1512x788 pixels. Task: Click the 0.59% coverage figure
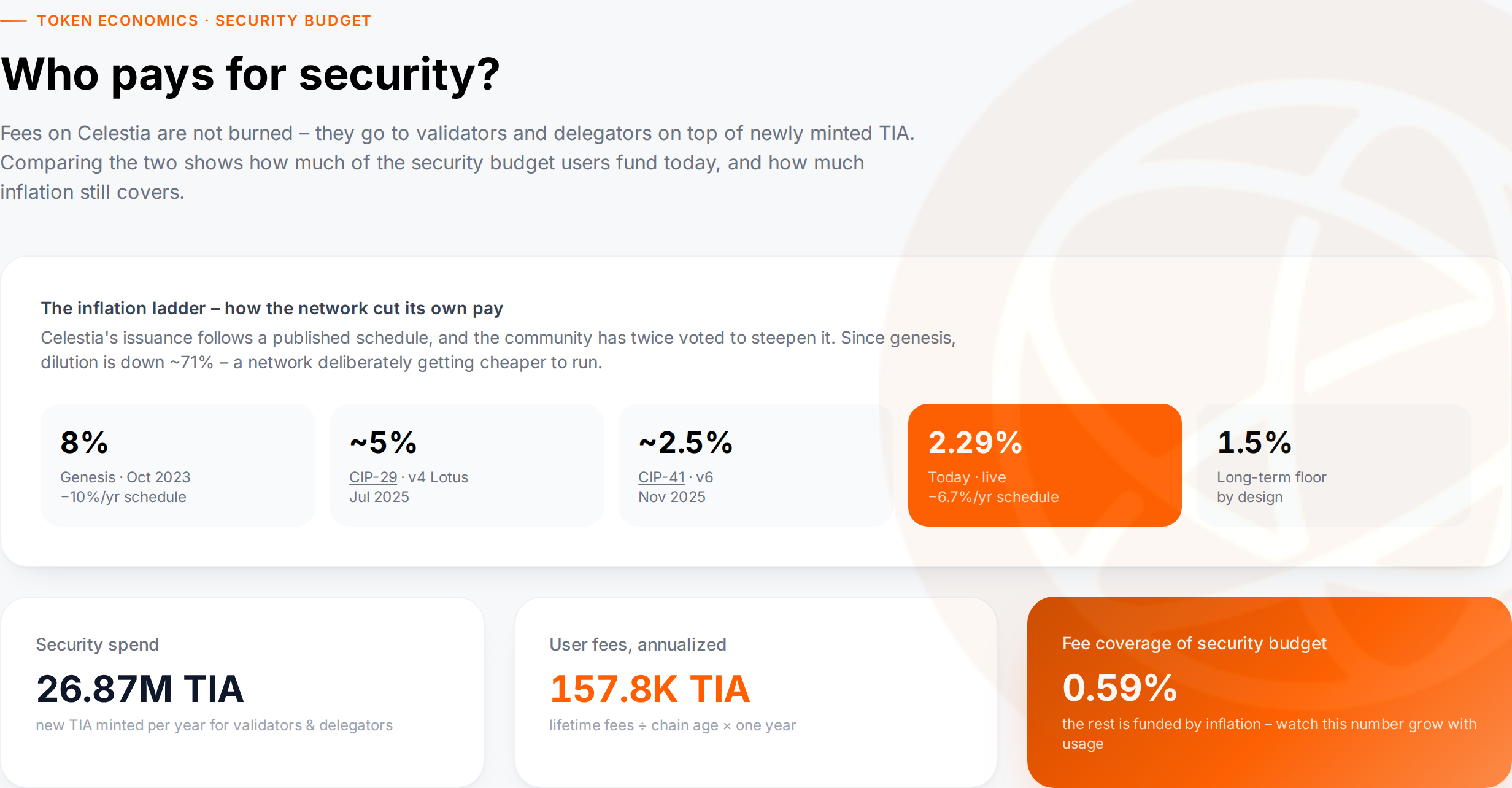1119,687
